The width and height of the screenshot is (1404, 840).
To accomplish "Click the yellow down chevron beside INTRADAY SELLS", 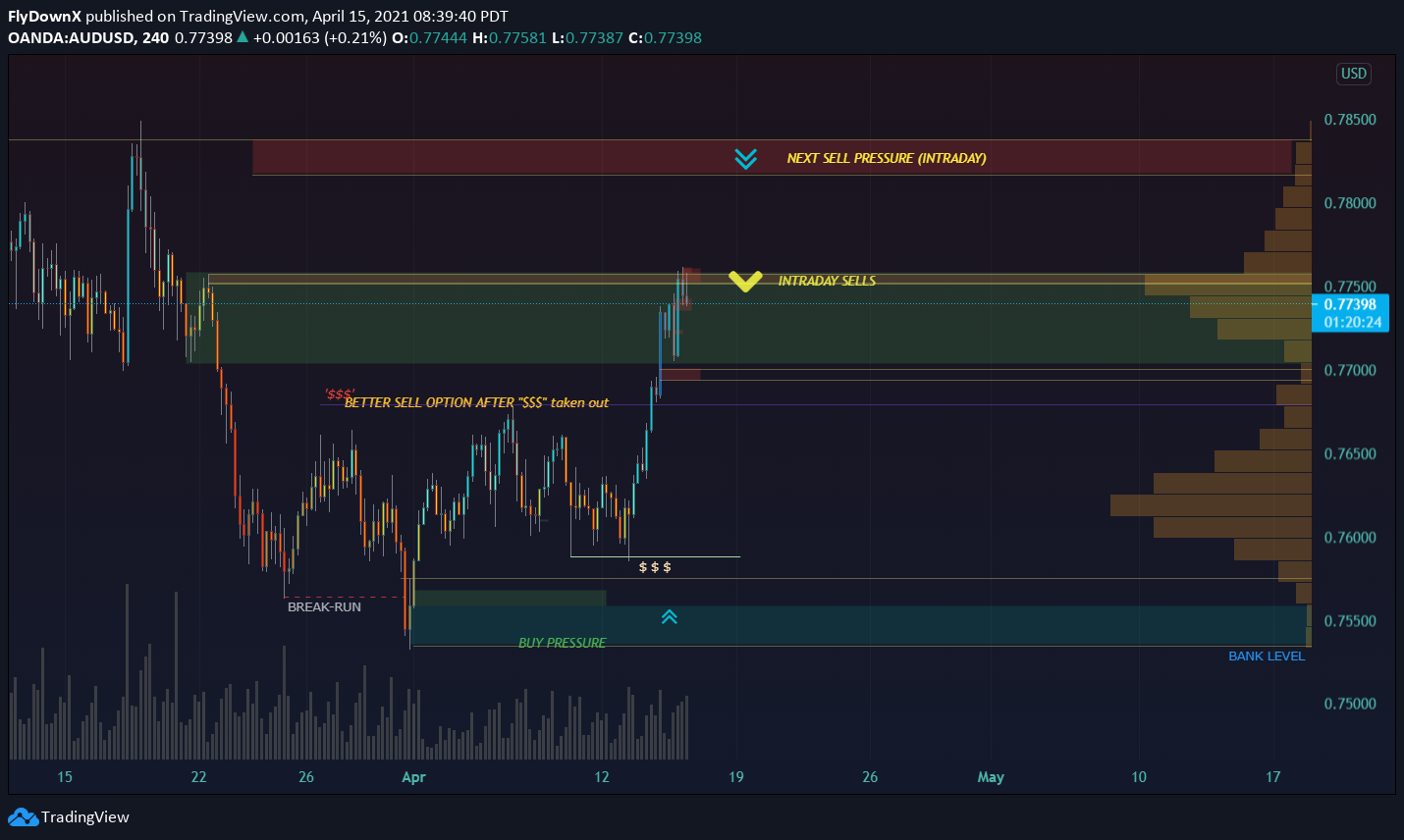I will point(745,282).
